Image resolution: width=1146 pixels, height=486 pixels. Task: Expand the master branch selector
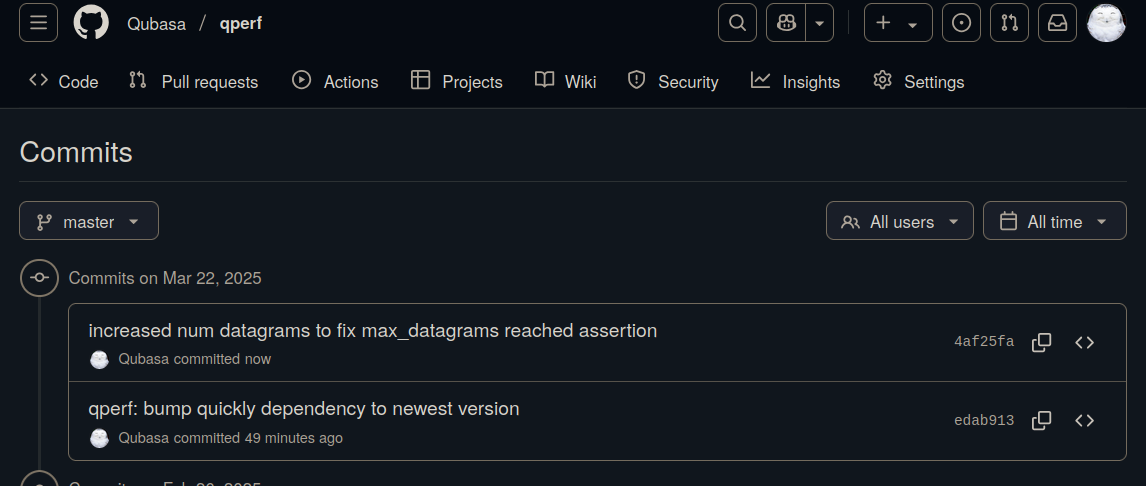click(89, 221)
